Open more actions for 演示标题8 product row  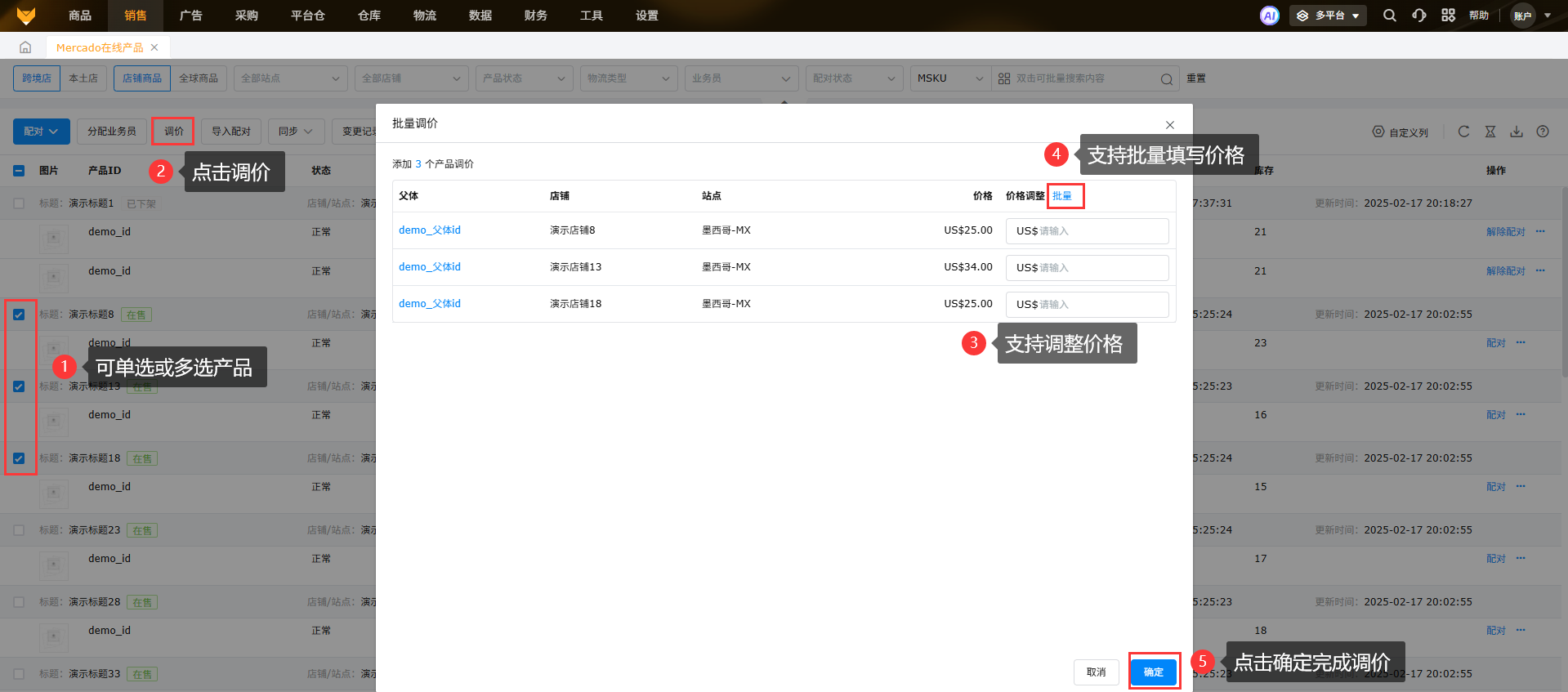(1521, 343)
